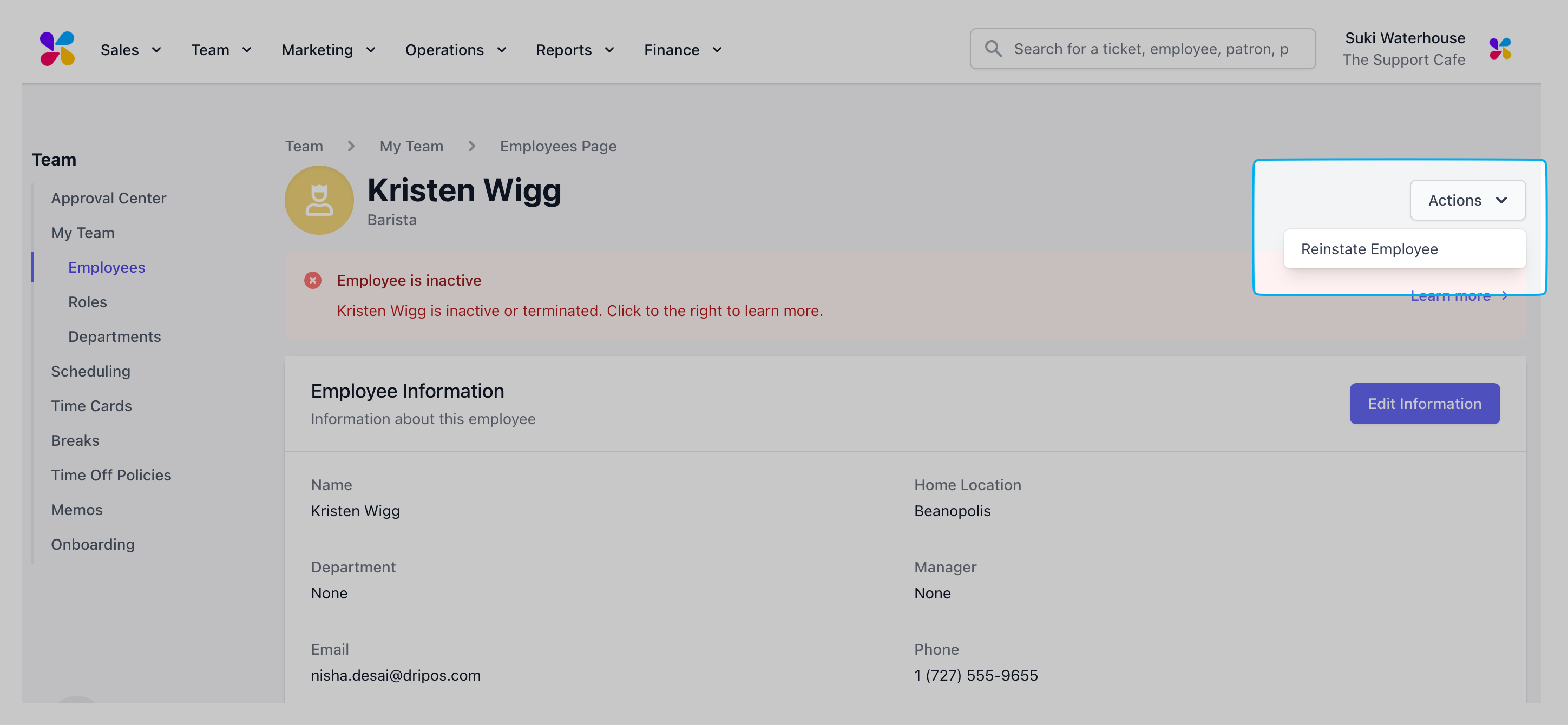Open the Actions dropdown
1568x725 pixels.
pos(1467,200)
